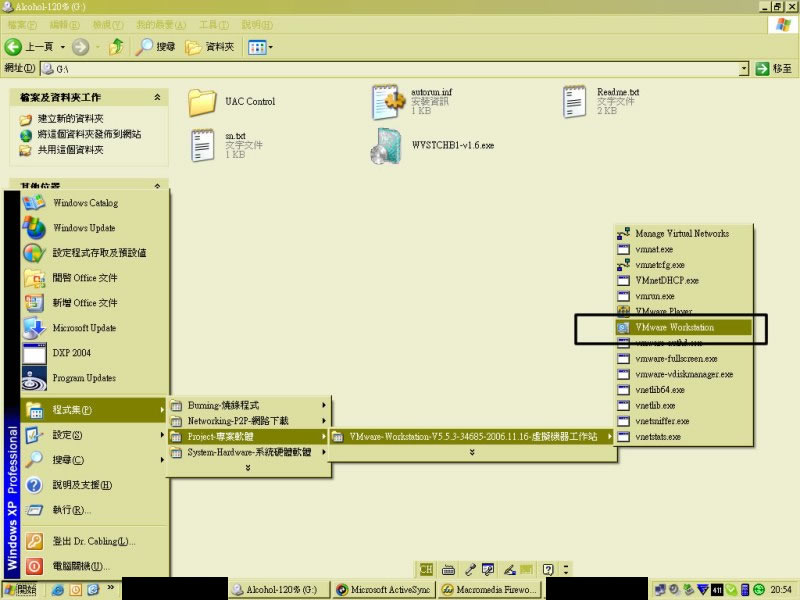The image size is (800, 600).
Task: Launch VMware Workstation from the menu
Action: pyautogui.click(x=684, y=328)
